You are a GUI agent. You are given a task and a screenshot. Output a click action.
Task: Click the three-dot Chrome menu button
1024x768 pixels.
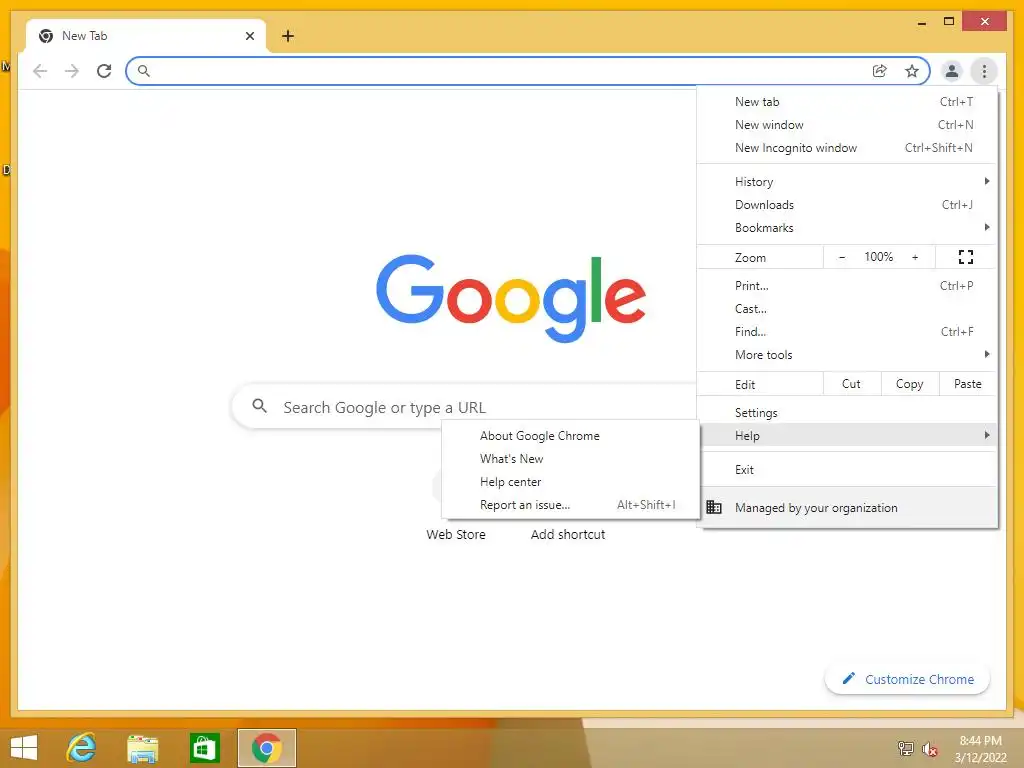[x=984, y=71]
